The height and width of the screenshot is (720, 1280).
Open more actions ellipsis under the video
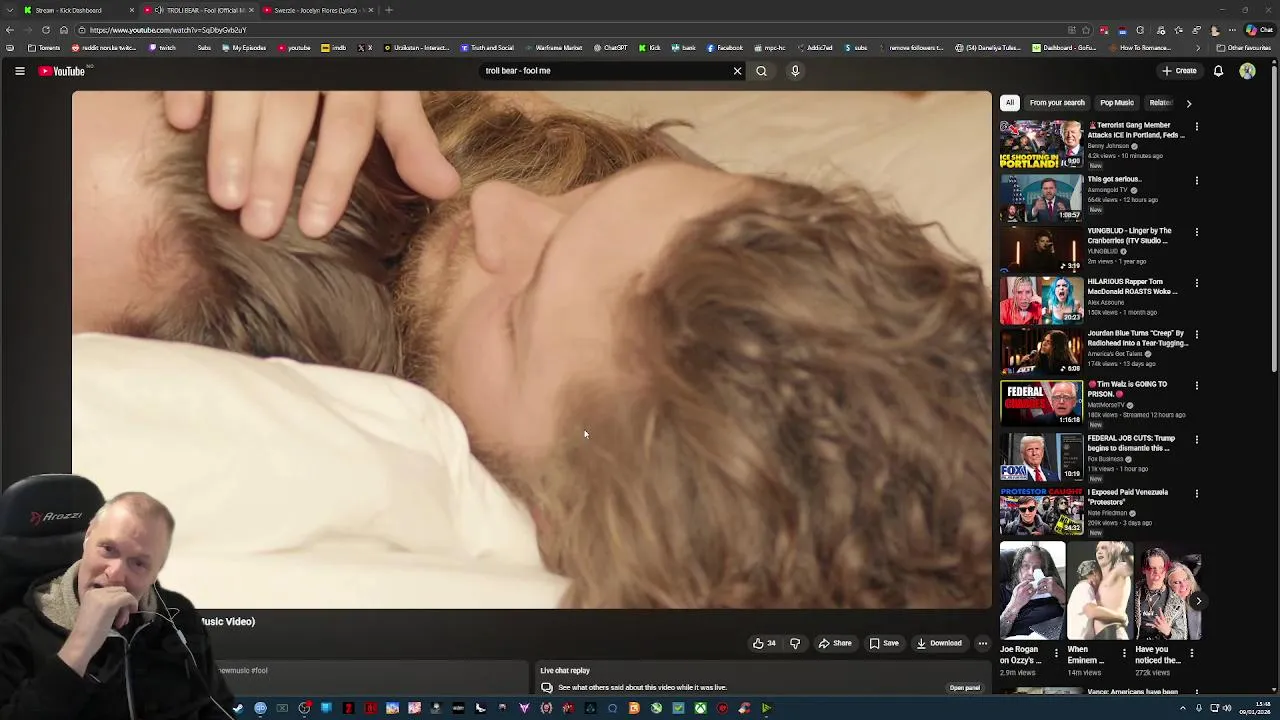pos(983,643)
